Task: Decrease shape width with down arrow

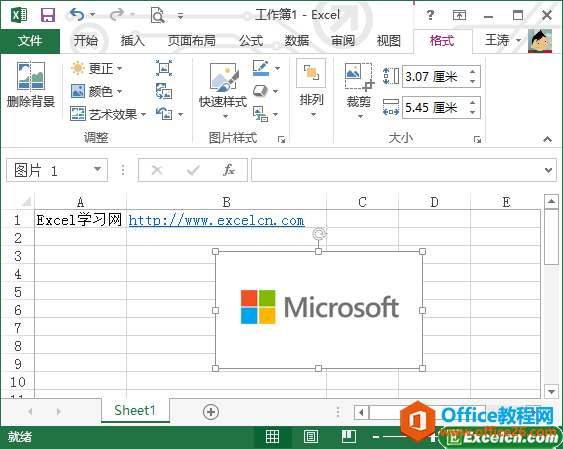Action: (x=473, y=112)
